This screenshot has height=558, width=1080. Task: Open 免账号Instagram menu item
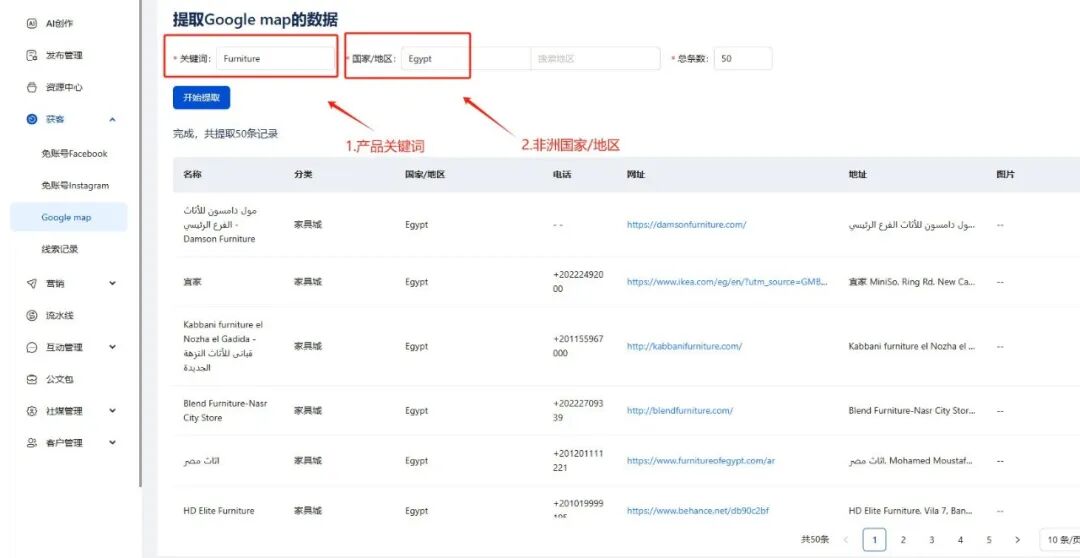(75, 185)
